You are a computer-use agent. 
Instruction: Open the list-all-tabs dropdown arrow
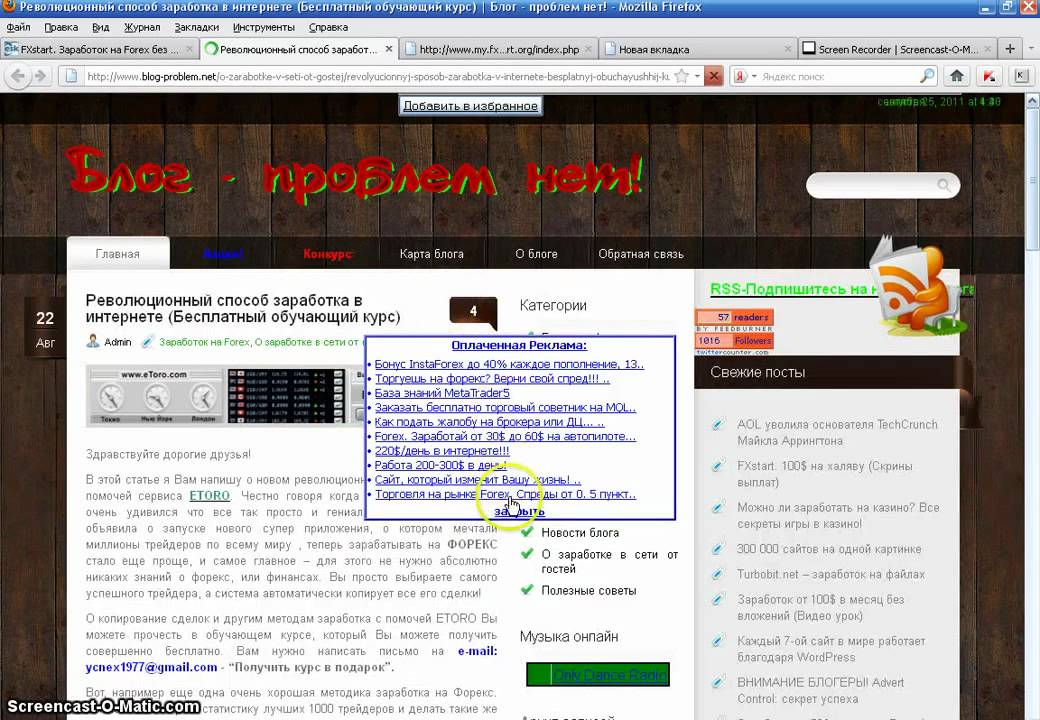tap(1031, 49)
